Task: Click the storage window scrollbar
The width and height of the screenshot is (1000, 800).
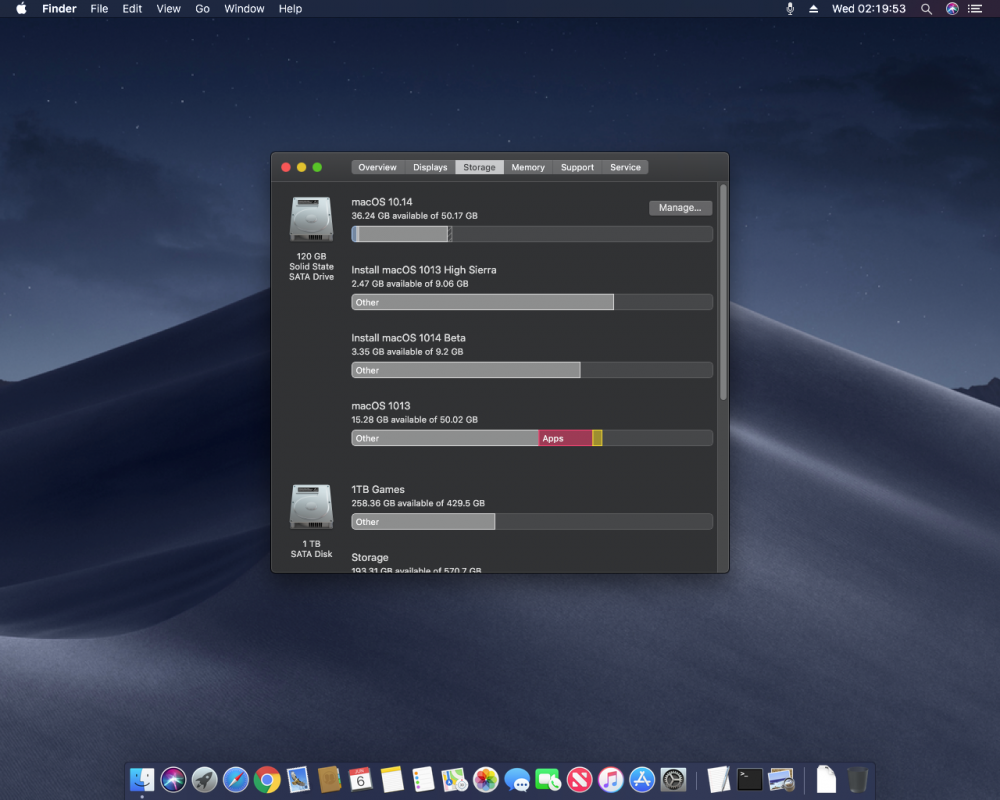Action: [x=723, y=292]
